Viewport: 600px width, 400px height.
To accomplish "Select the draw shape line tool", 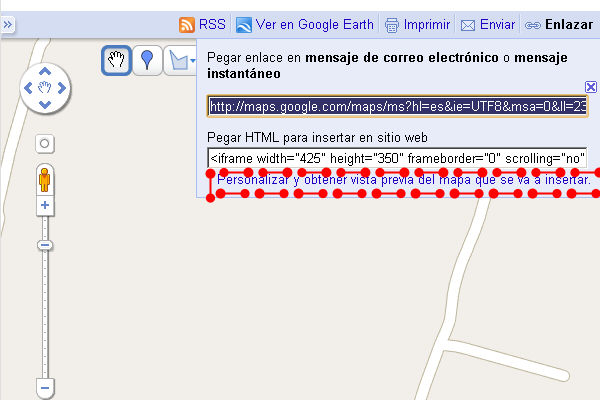I will (178, 60).
